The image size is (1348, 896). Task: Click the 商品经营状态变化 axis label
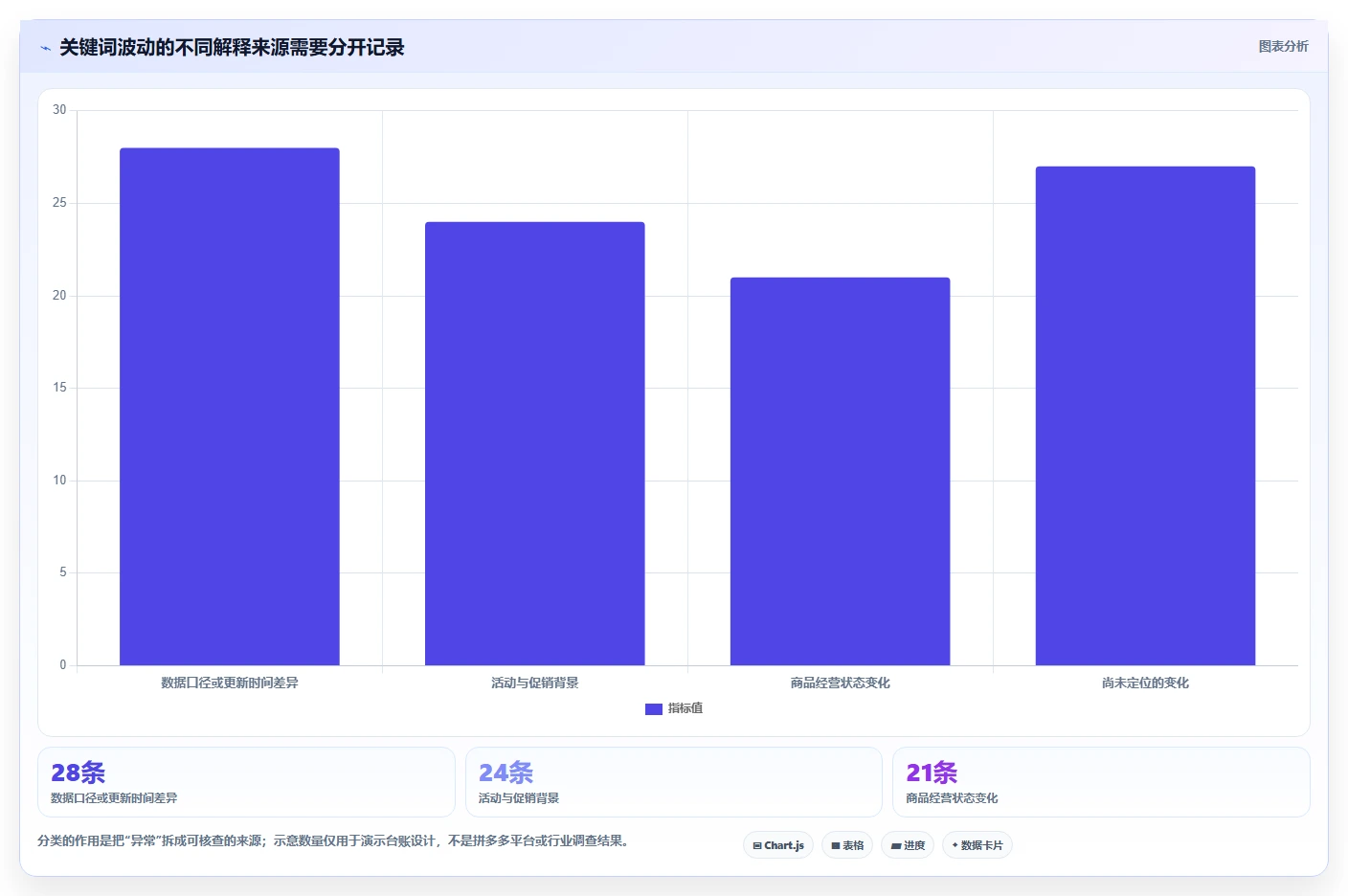point(841,683)
